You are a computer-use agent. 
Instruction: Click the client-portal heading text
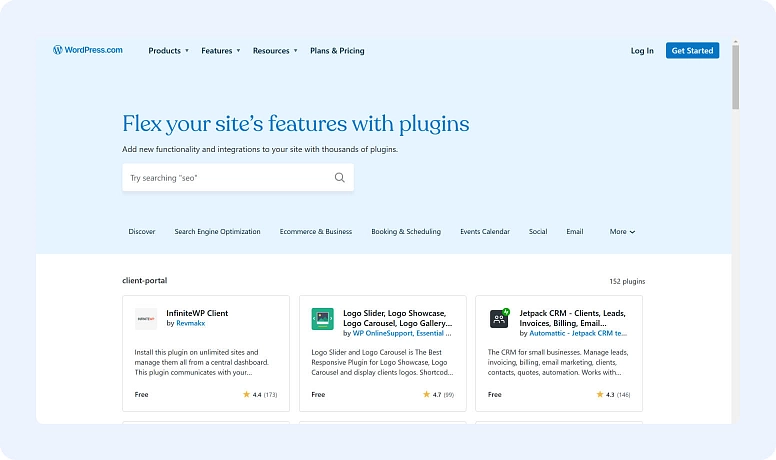145,280
